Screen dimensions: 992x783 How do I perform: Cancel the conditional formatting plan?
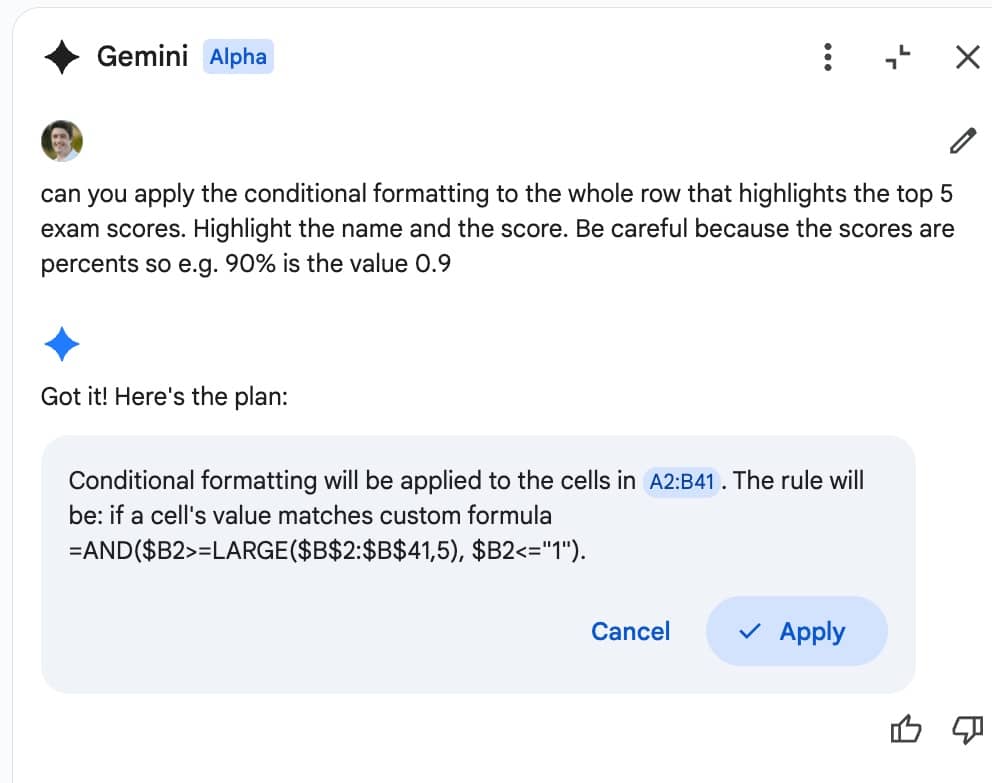click(630, 631)
